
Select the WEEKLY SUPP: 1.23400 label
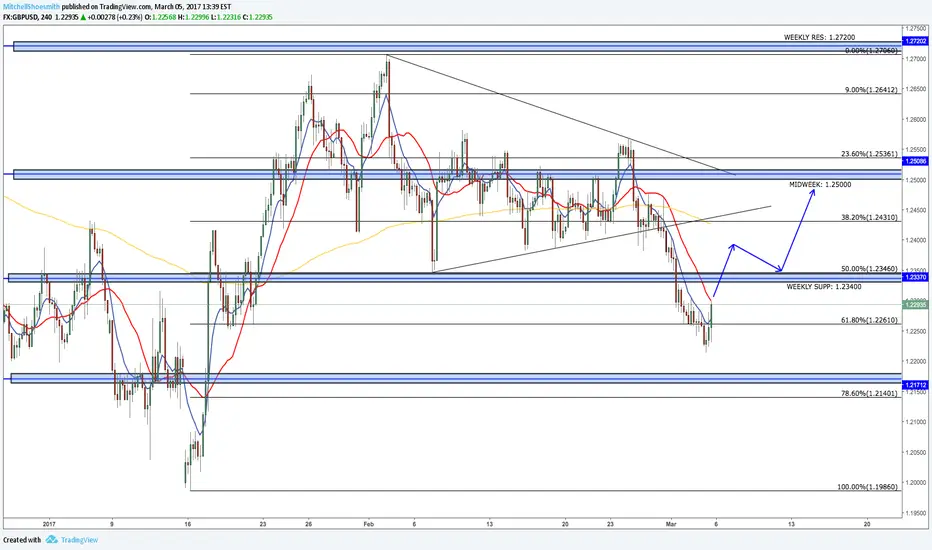824,287
